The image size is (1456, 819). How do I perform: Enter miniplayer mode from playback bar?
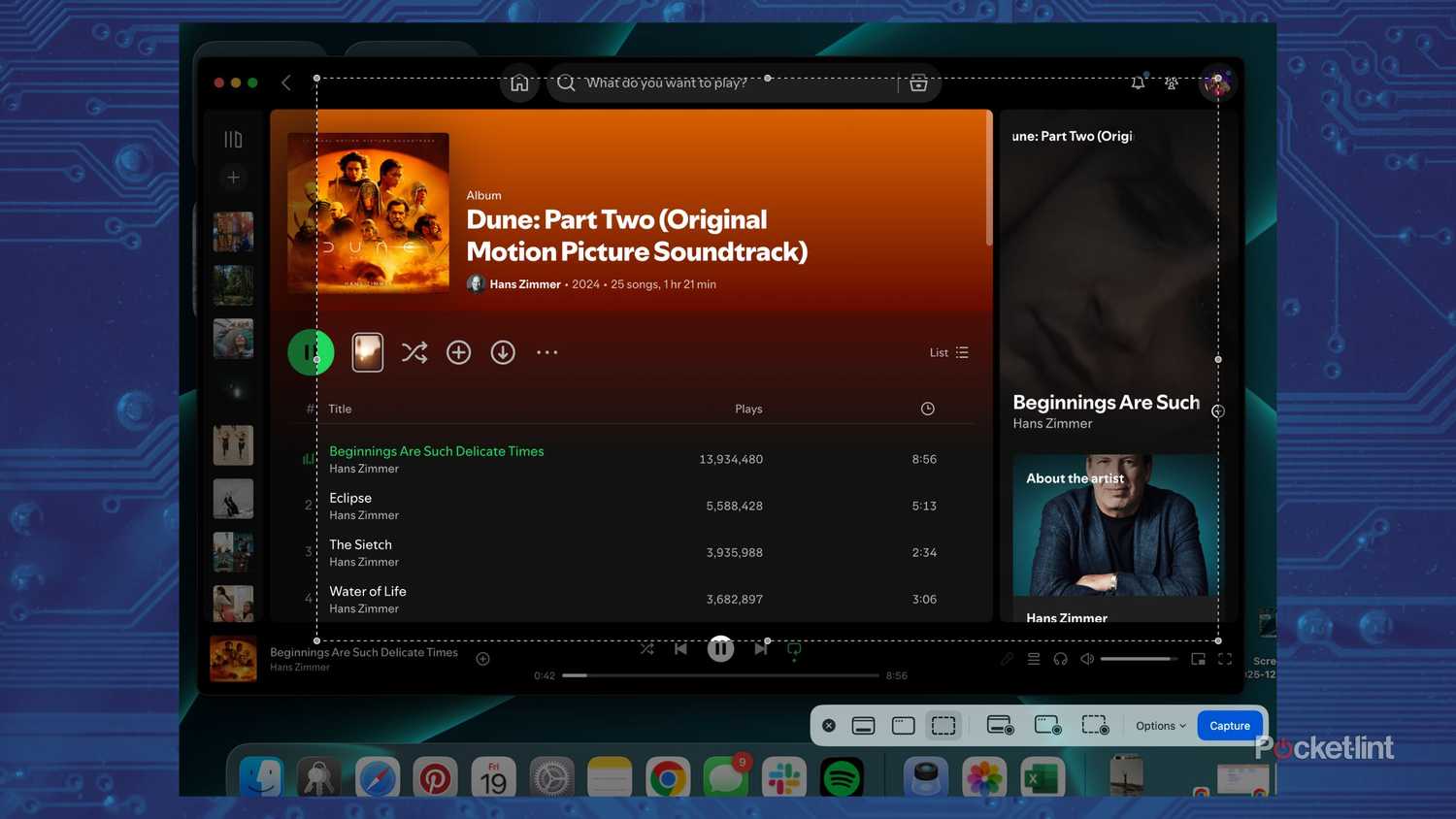click(x=1198, y=659)
